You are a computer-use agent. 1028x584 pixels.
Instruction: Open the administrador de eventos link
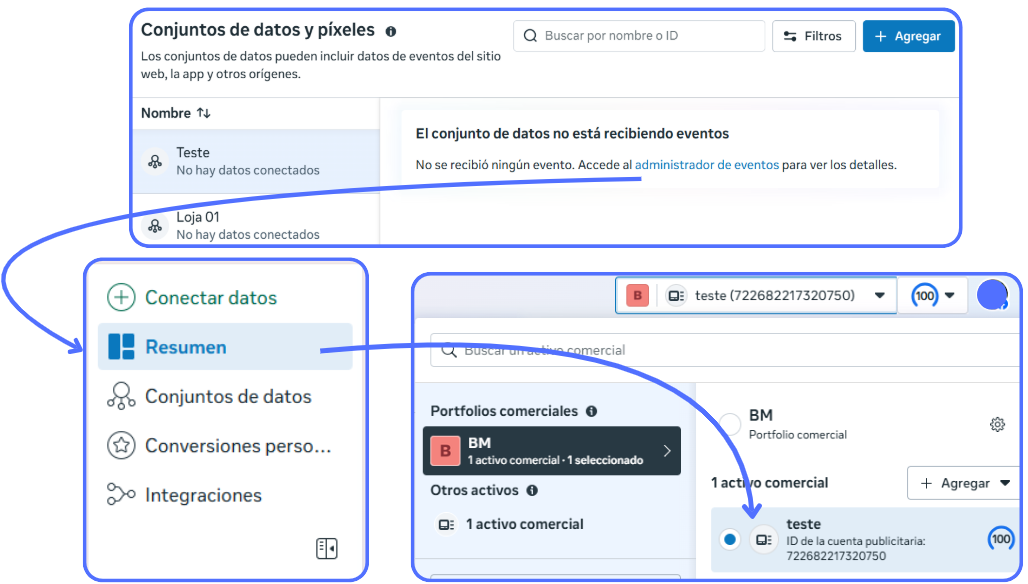[x=706, y=165]
